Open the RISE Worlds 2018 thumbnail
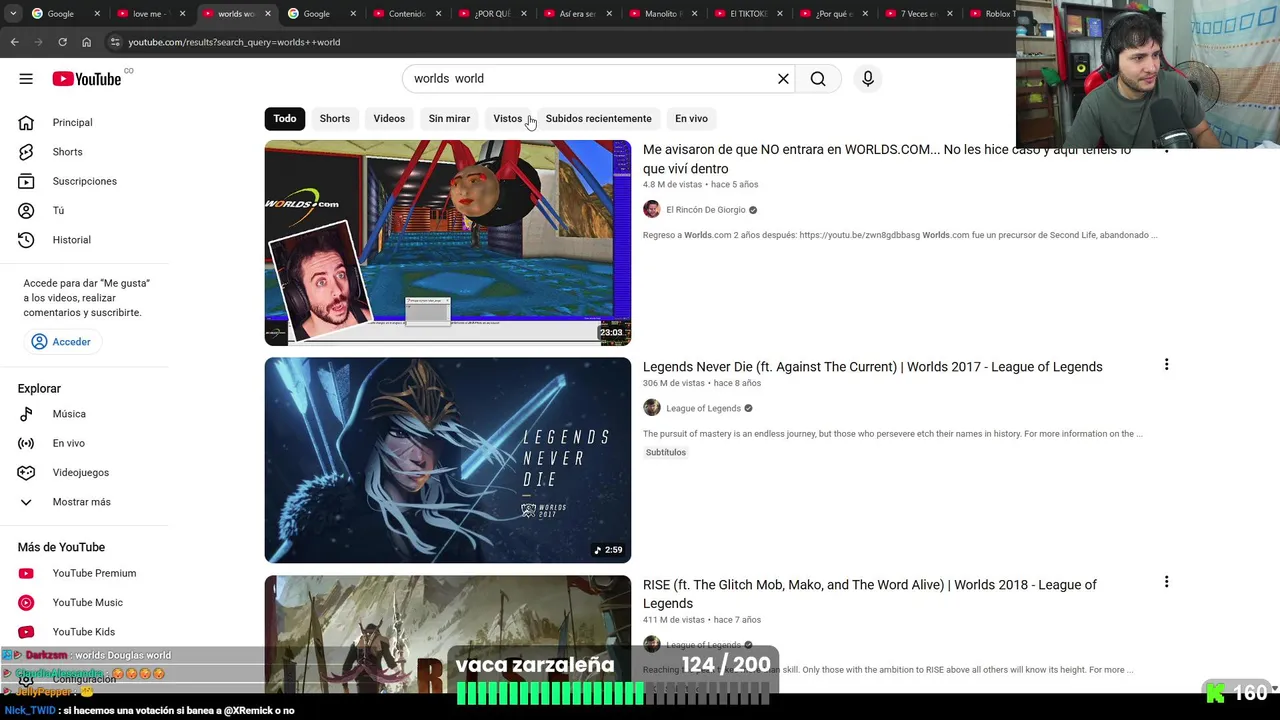The width and height of the screenshot is (1280, 720). 448,634
